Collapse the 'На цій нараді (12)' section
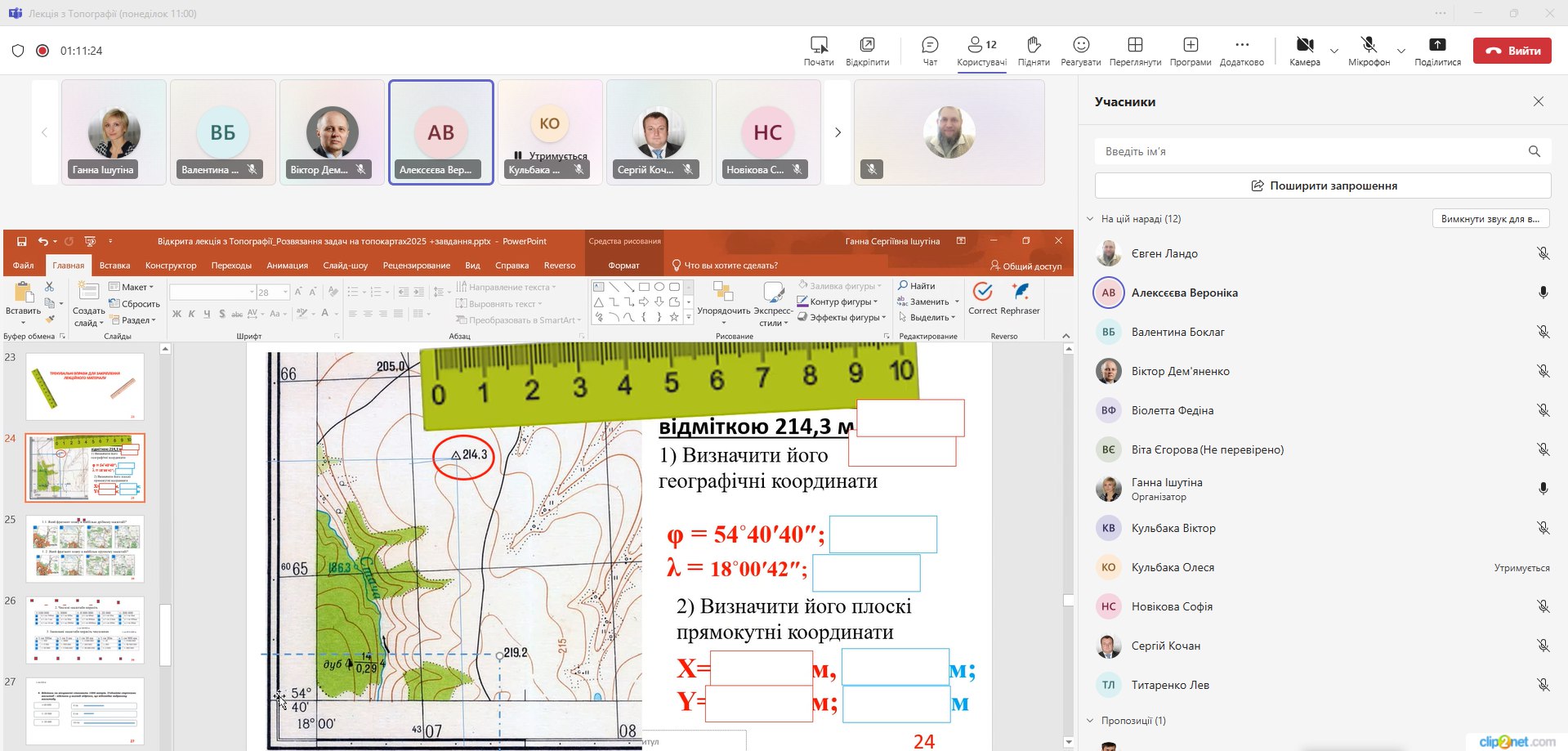This screenshot has height=751, width=1568. point(1090,219)
